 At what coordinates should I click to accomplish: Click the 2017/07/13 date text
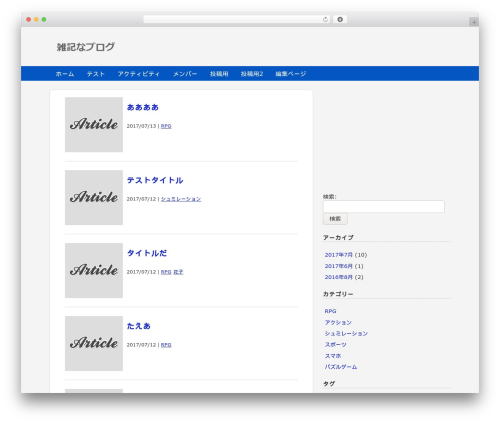[141, 126]
